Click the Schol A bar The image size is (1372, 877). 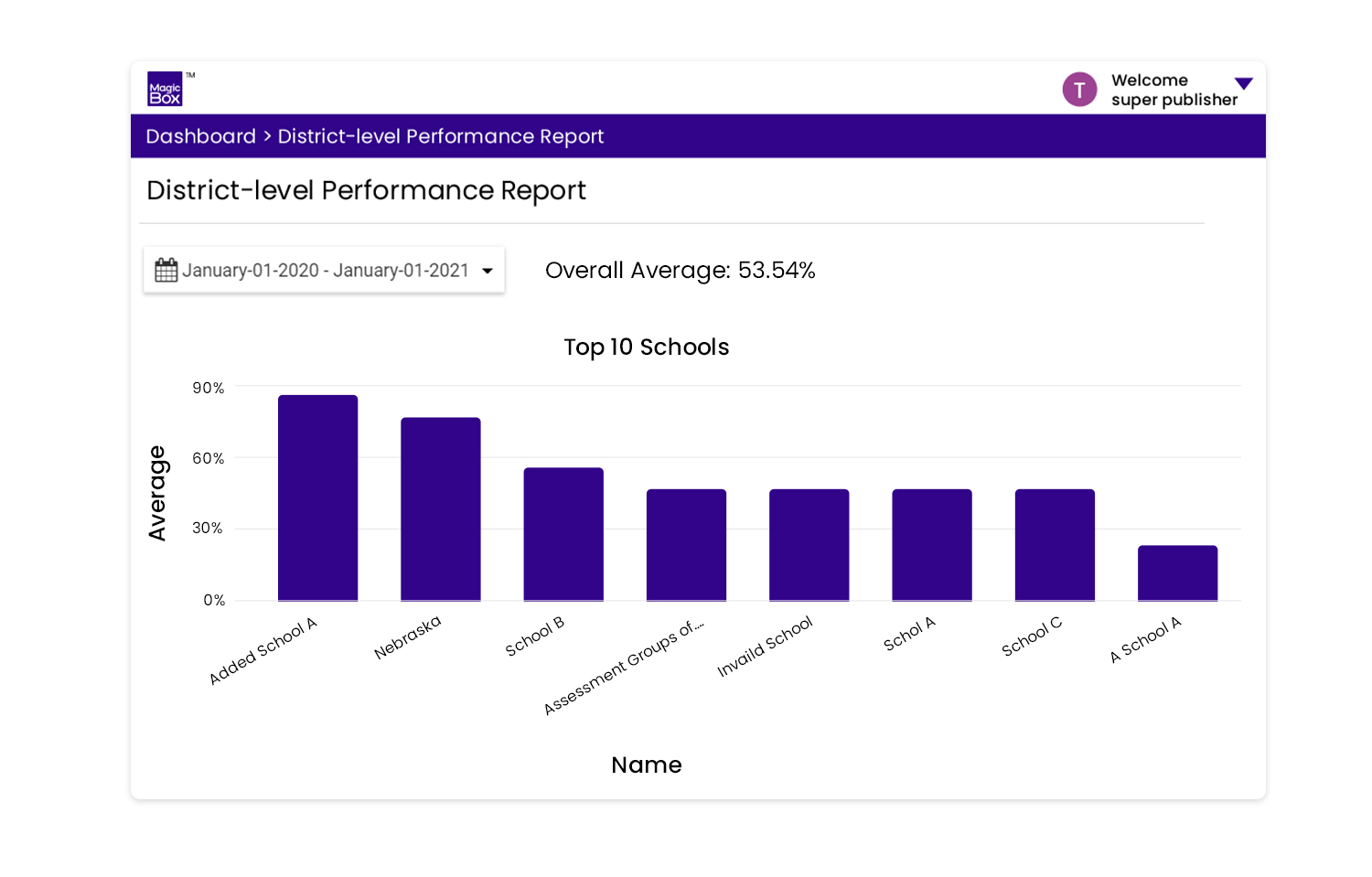click(x=932, y=545)
